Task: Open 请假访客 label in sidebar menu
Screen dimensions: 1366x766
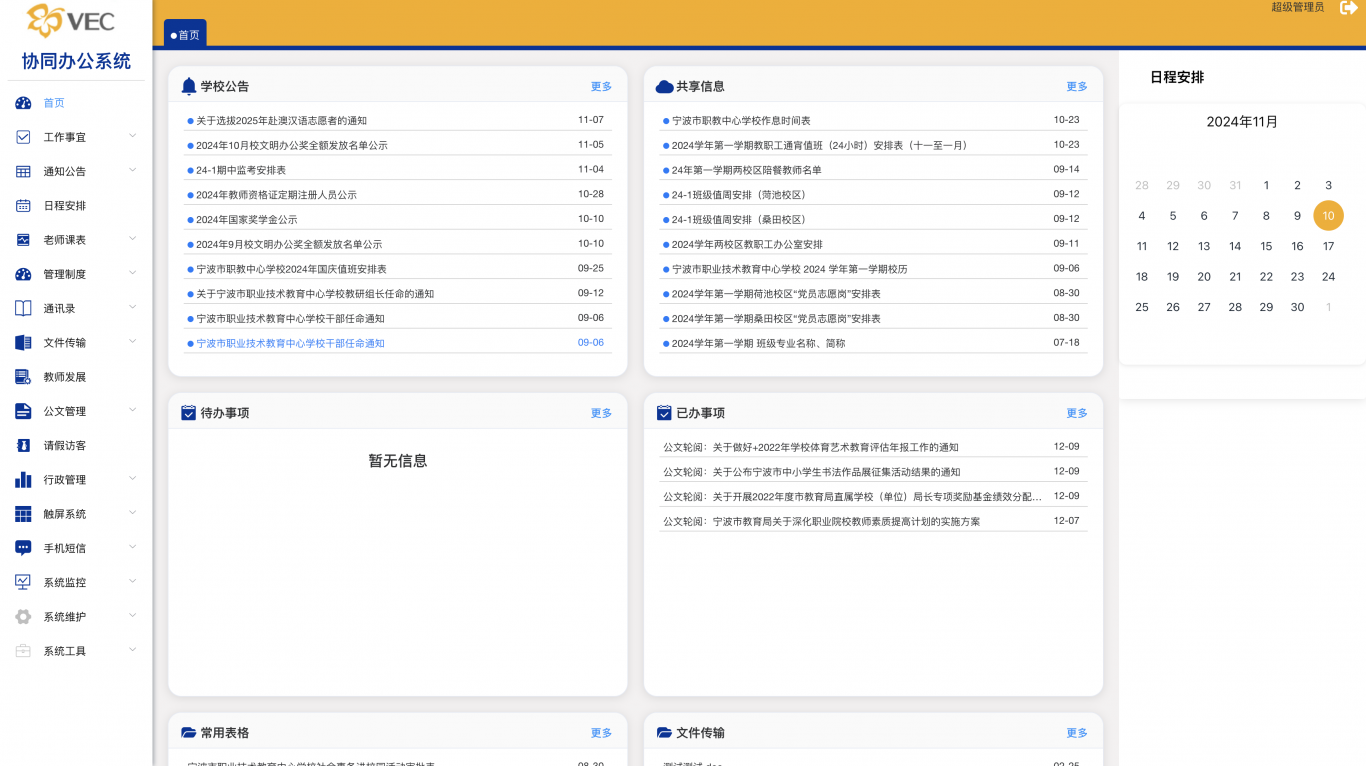Action: (65, 445)
